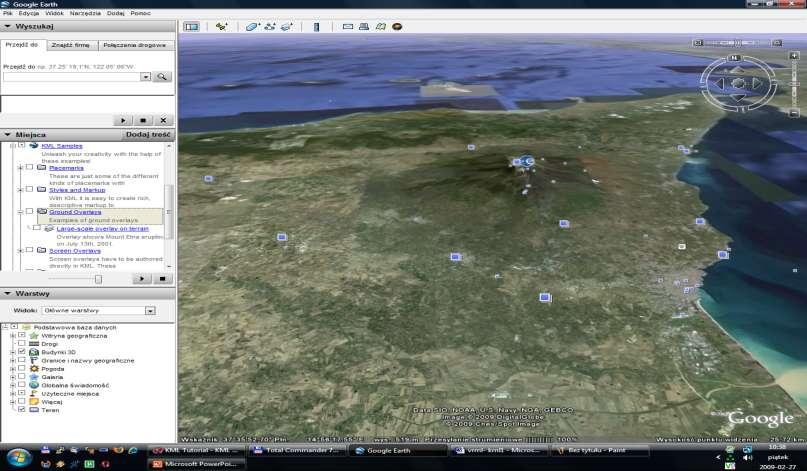The image size is (807, 471).
Task: Click the Przejdź do search input field
Action: [x=72, y=77]
